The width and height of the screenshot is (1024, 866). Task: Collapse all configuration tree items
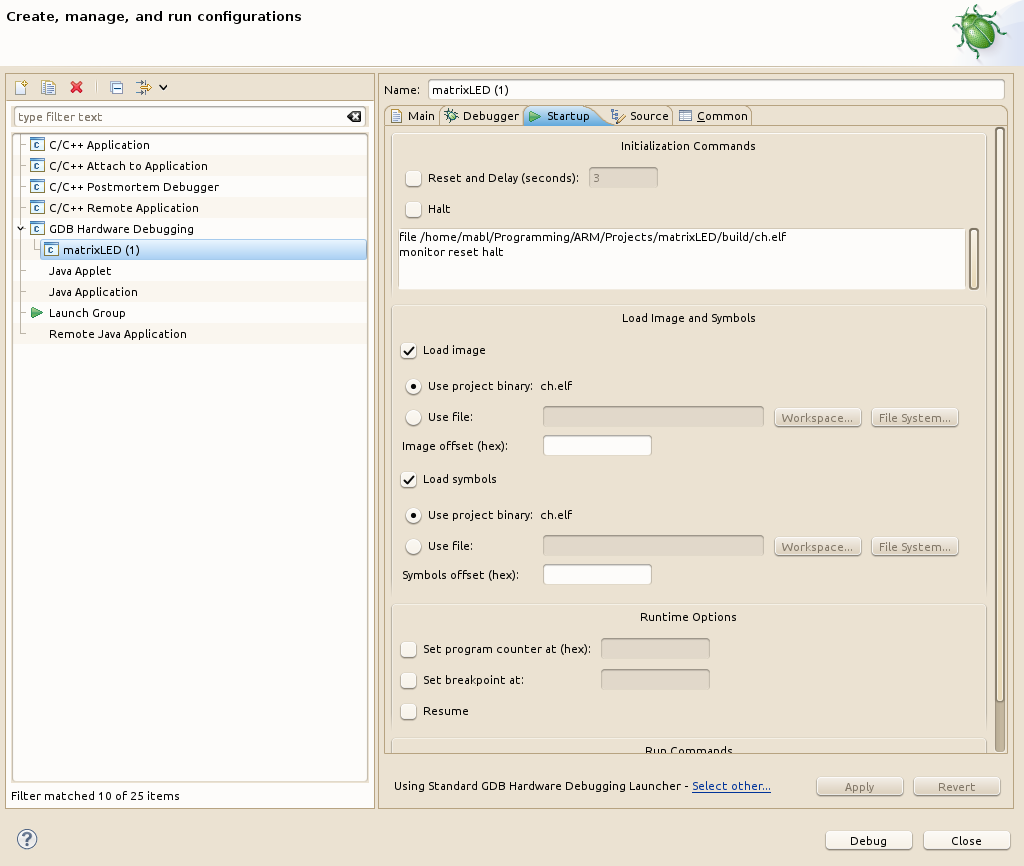click(x=117, y=87)
